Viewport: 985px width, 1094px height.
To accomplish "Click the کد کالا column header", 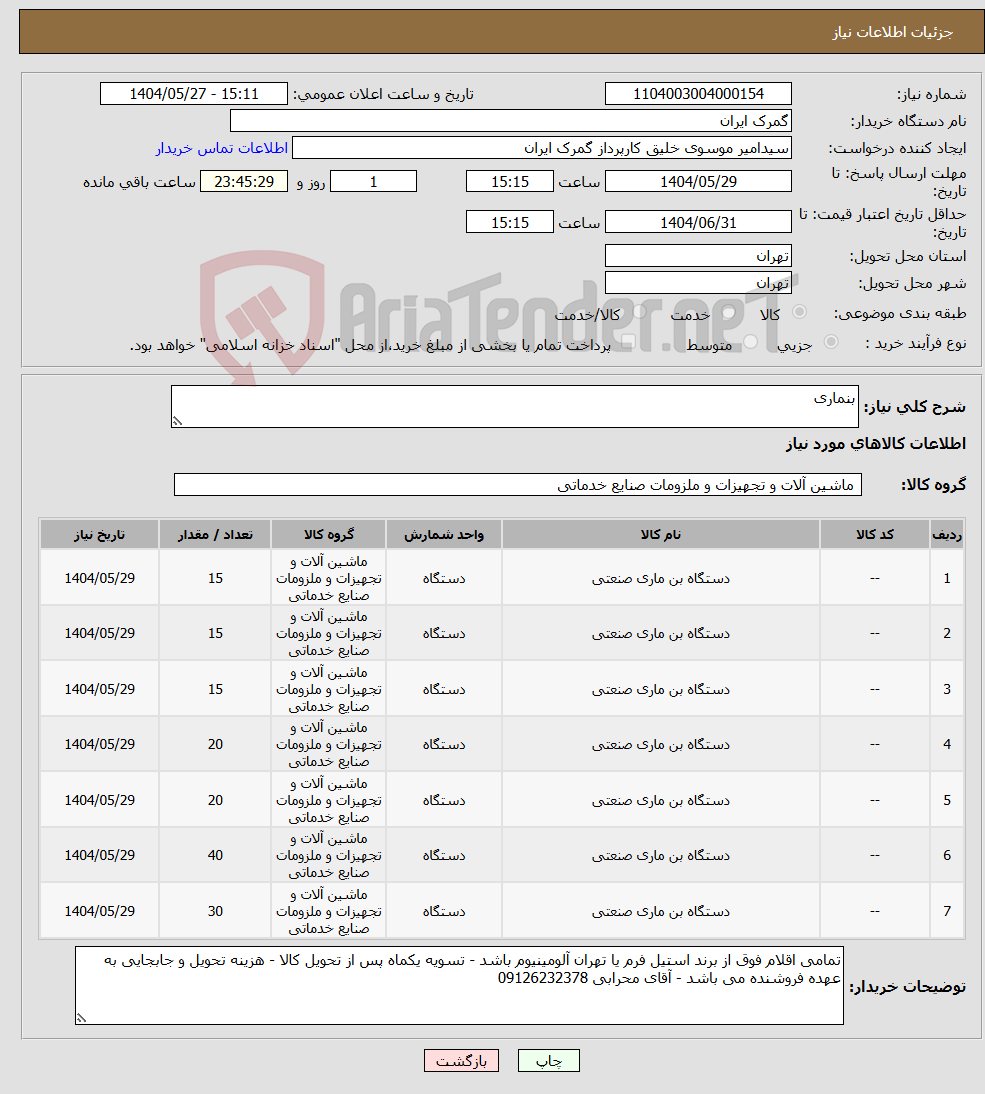I will point(875,534).
